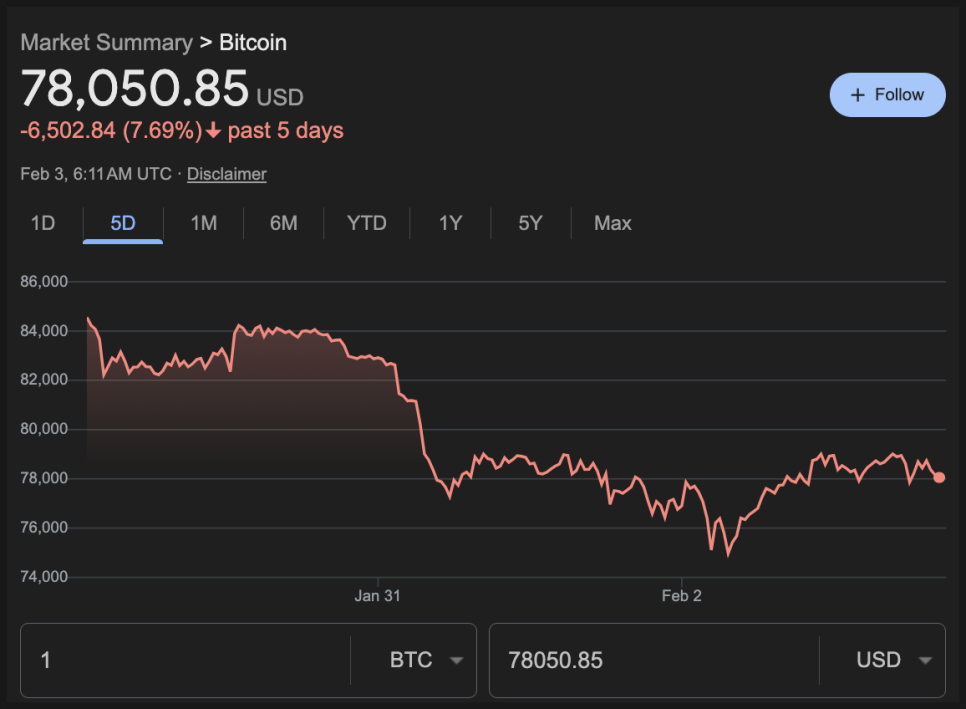Select the Max range tab
This screenshot has height=709, width=966.
click(613, 223)
